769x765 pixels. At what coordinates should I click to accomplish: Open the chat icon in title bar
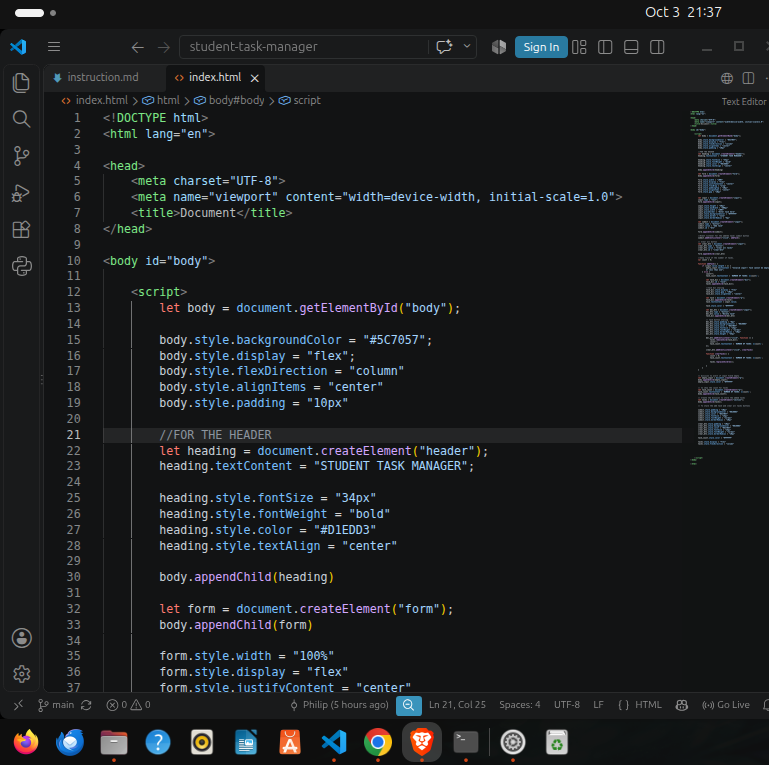(444, 47)
